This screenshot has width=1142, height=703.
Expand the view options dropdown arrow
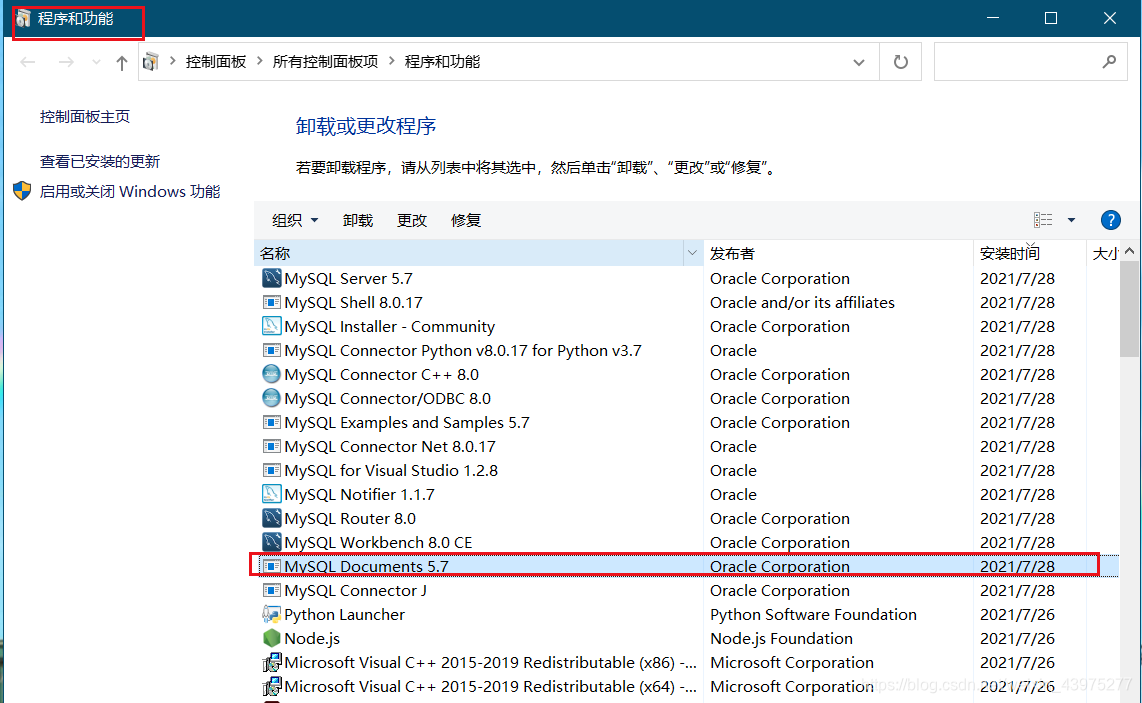tap(1071, 220)
